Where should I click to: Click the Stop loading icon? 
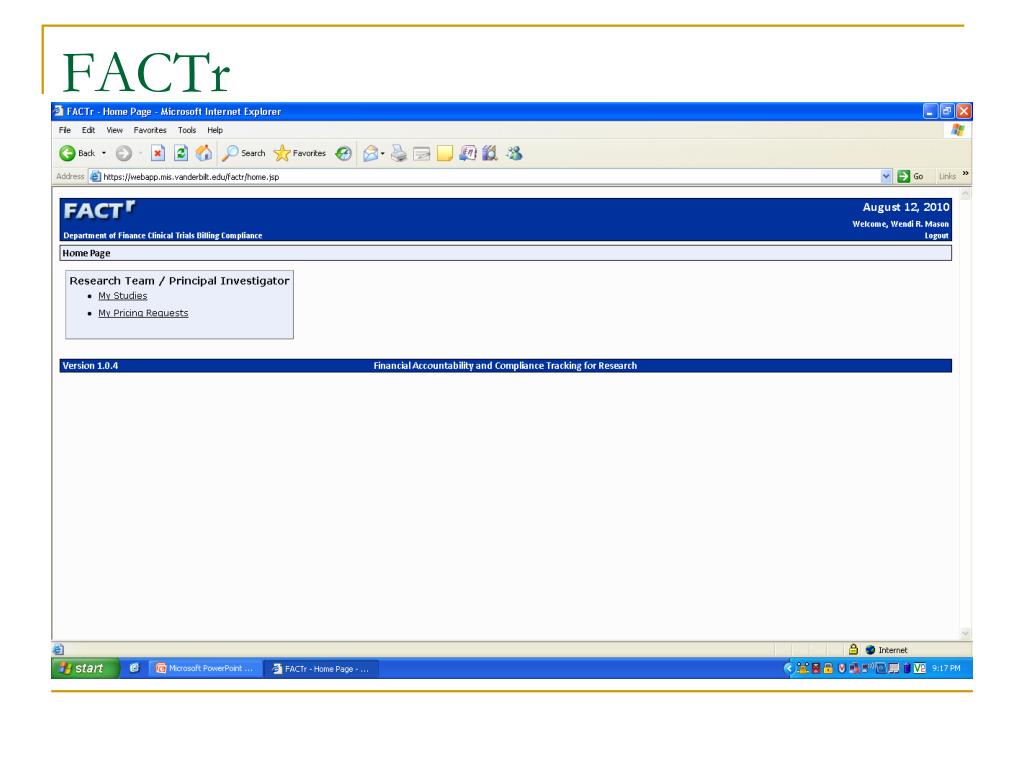pyautogui.click(x=157, y=153)
